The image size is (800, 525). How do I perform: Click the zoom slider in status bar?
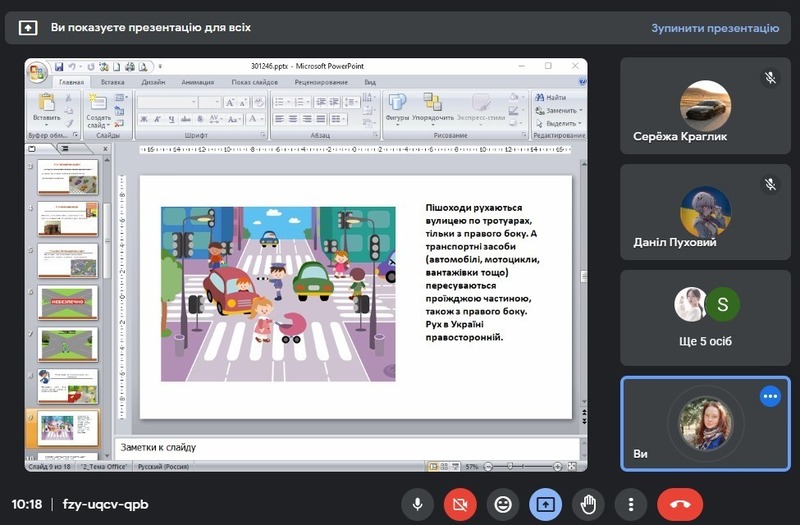512,466
